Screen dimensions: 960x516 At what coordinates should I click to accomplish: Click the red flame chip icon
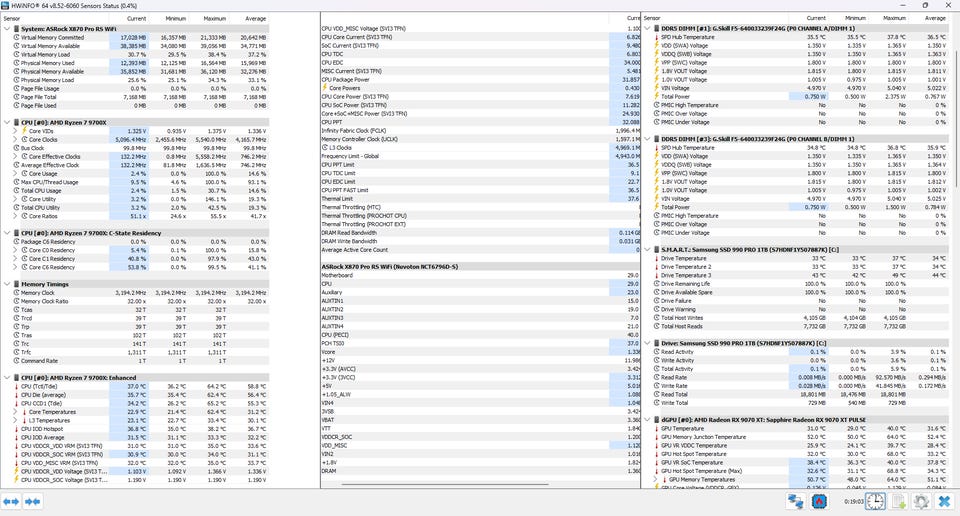pyautogui.click(x=819, y=502)
